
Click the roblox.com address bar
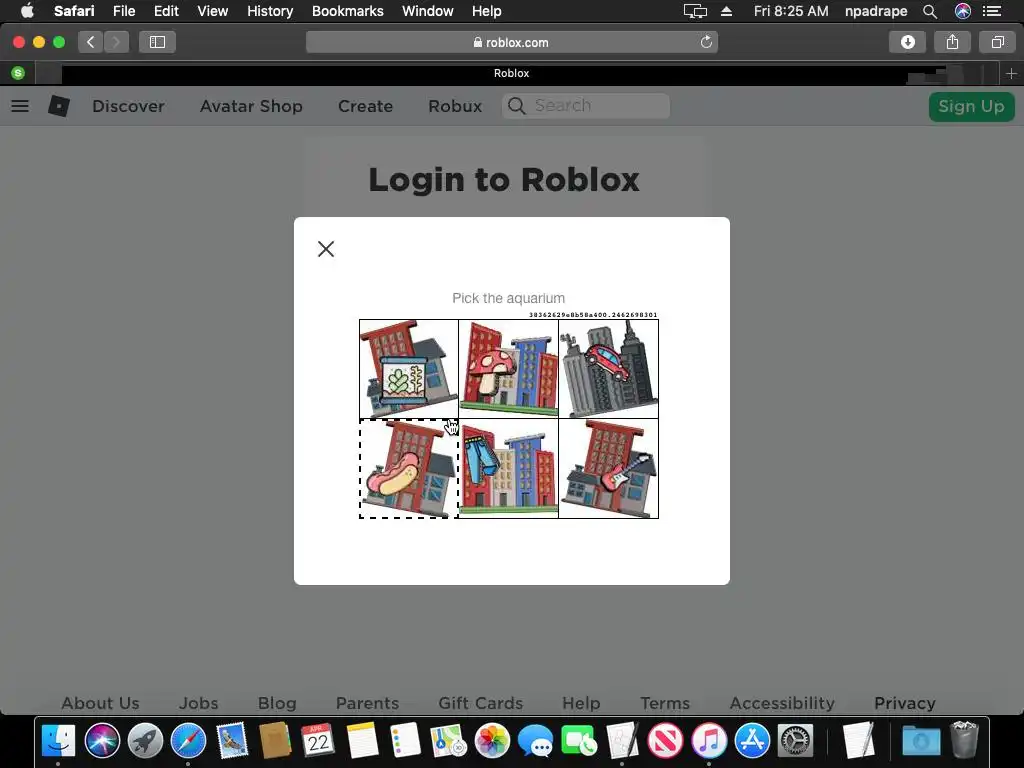511,42
